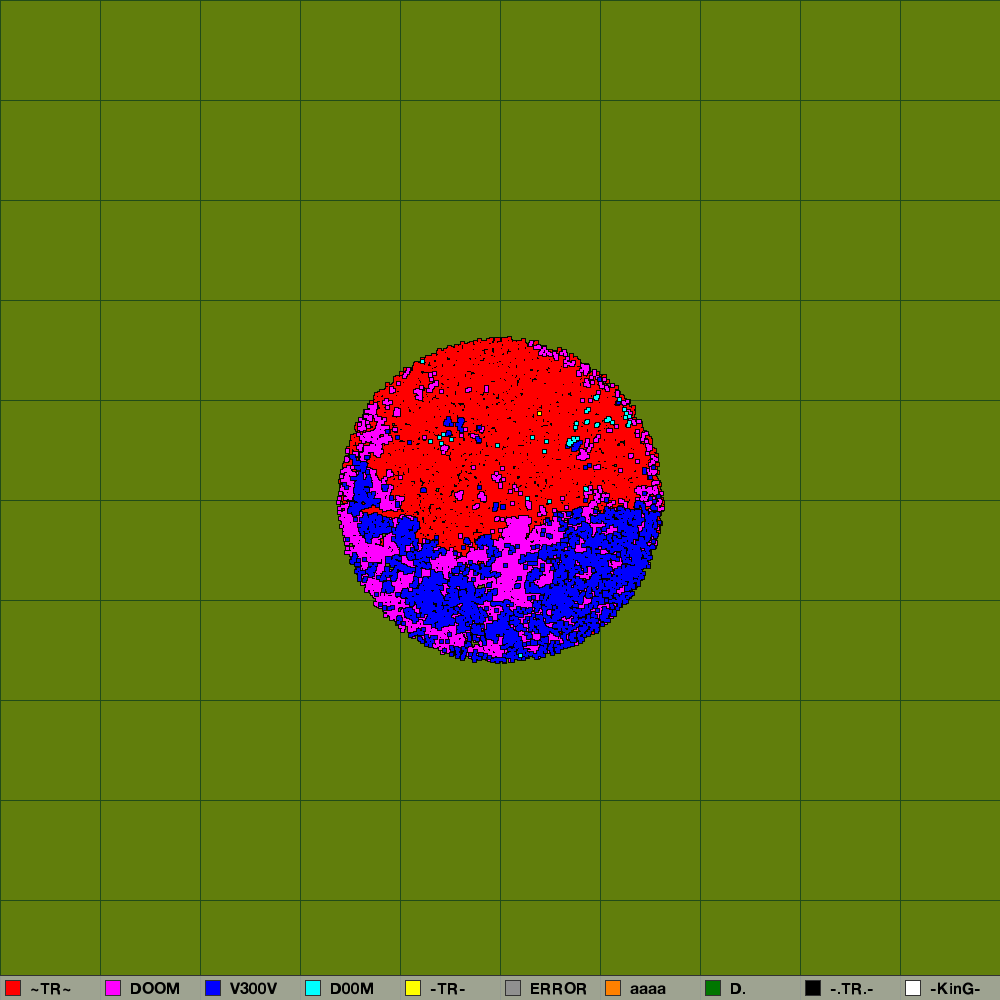Select the DOOM label next to magenta swatch

coord(155,989)
